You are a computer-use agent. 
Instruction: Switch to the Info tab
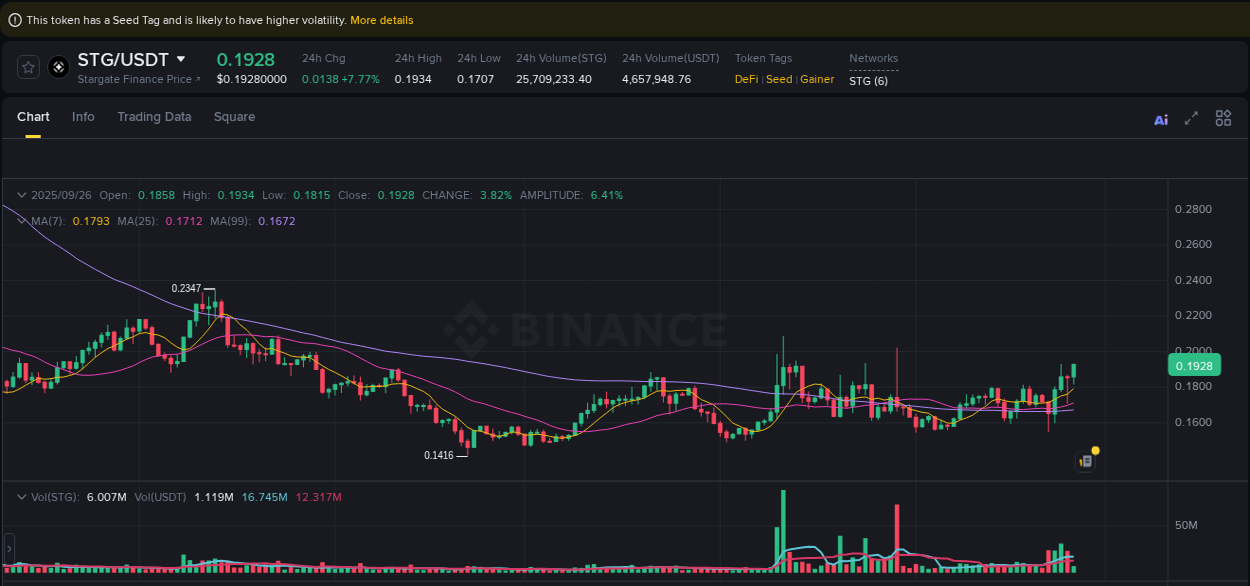pyautogui.click(x=83, y=117)
